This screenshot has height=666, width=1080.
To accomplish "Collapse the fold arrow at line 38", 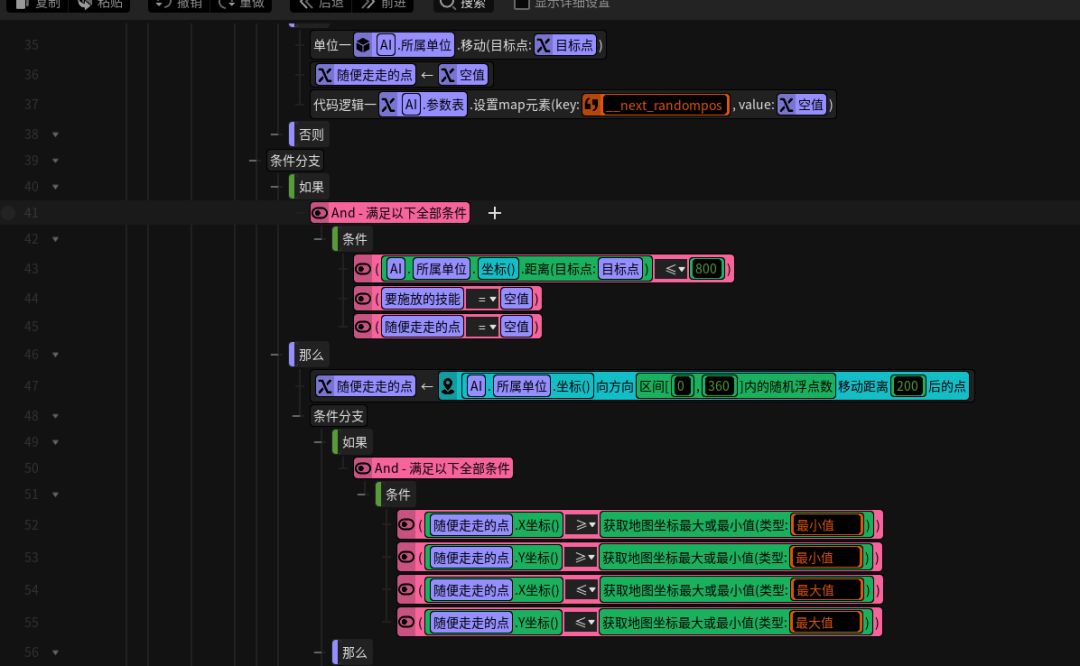I will point(55,134).
